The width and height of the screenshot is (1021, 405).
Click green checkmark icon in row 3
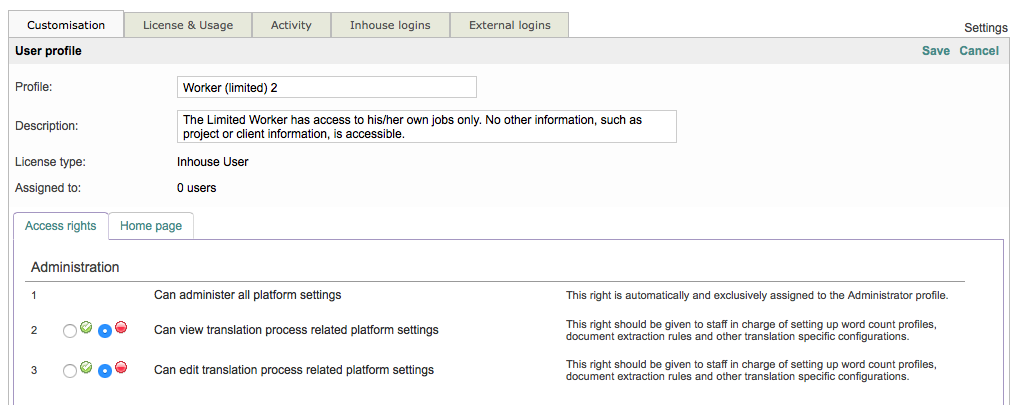[x=86, y=367]
